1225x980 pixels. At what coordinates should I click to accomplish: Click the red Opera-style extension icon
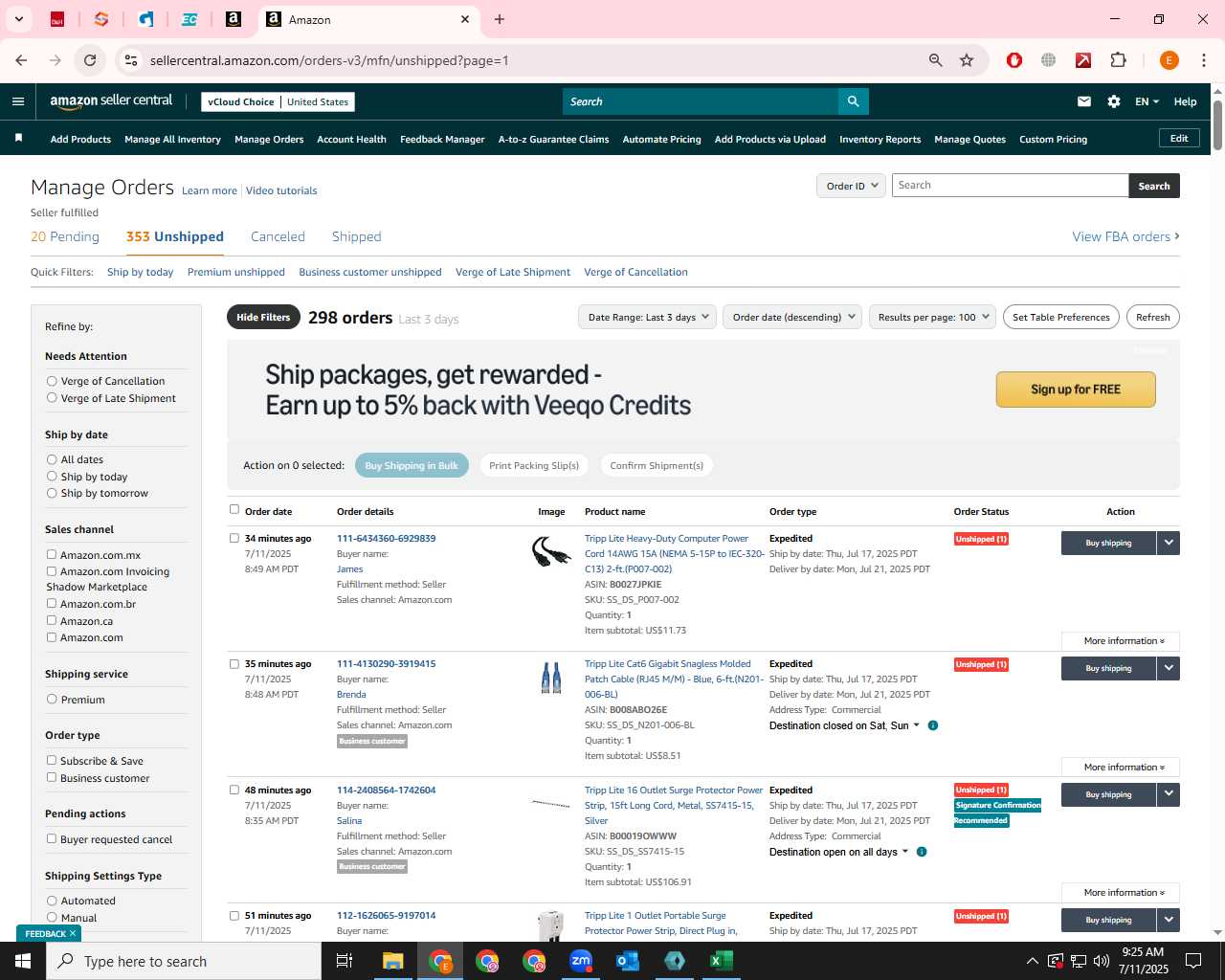tap(1014, 60)
